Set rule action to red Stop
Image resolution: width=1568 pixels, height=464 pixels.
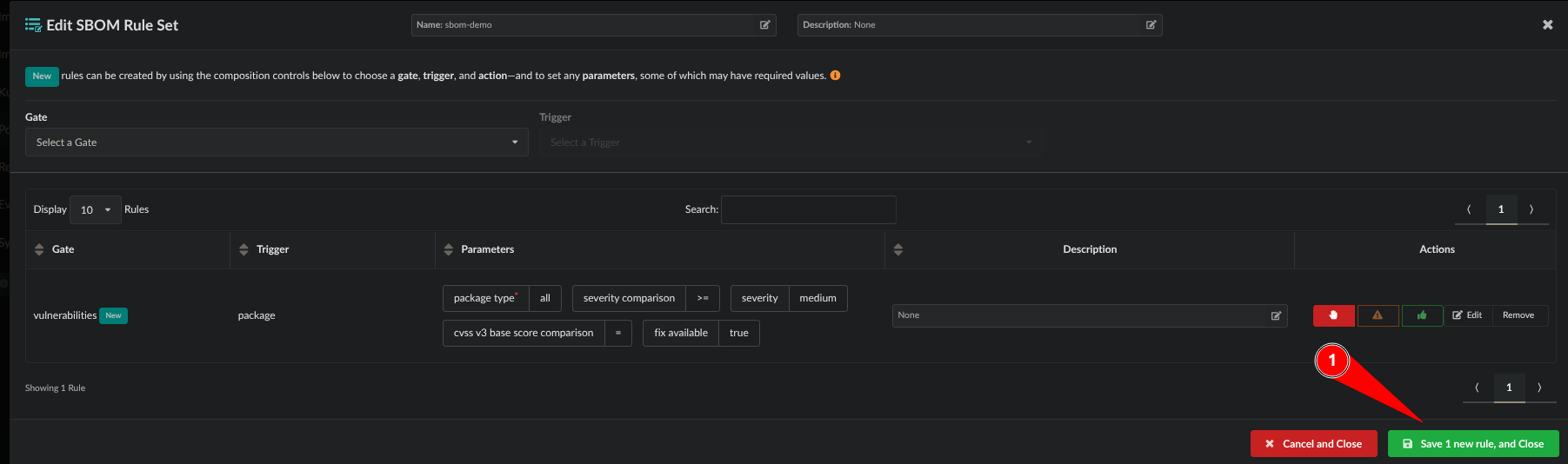1333,315
